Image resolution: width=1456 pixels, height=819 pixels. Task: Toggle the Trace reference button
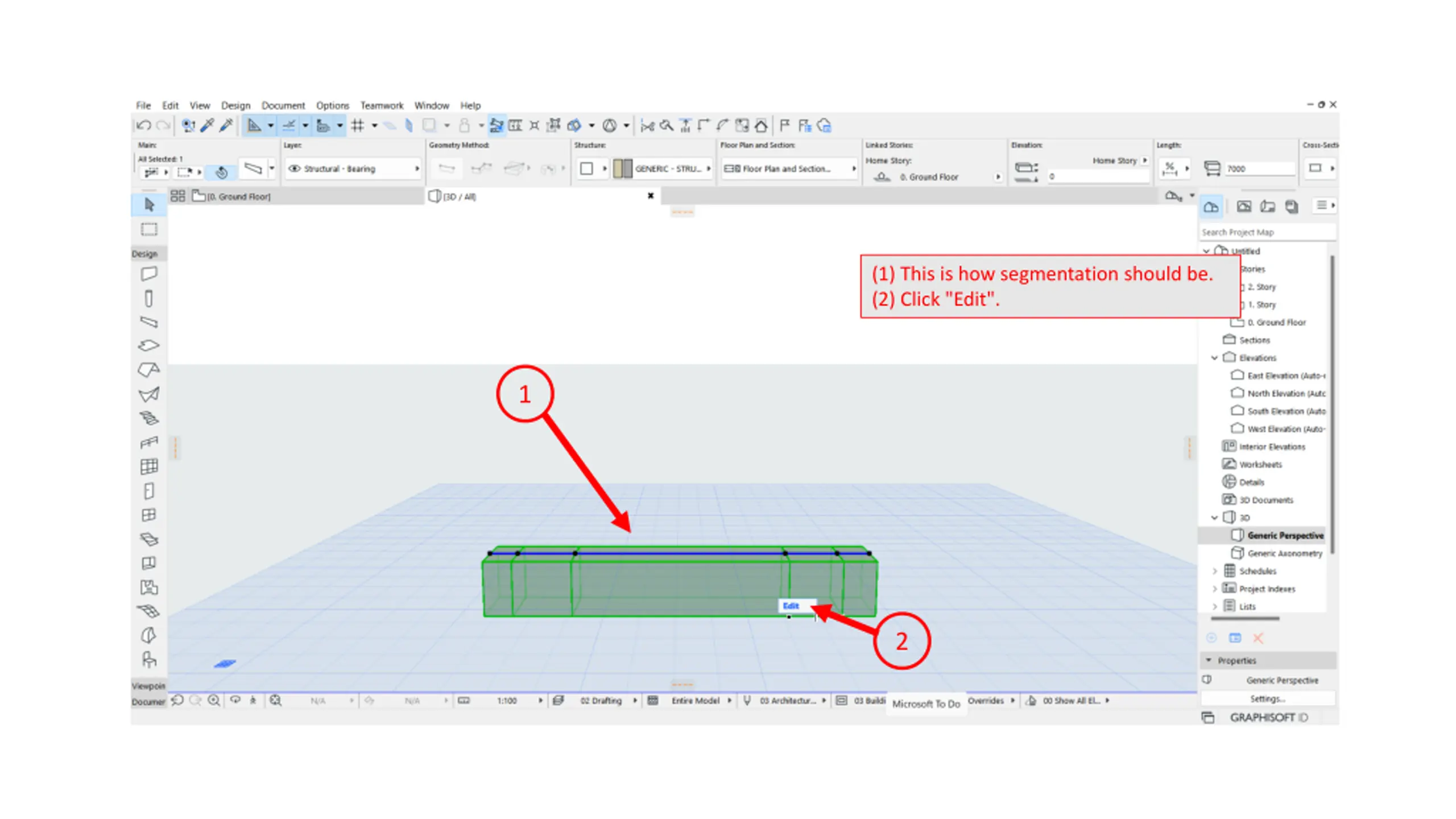pos(429,125)
